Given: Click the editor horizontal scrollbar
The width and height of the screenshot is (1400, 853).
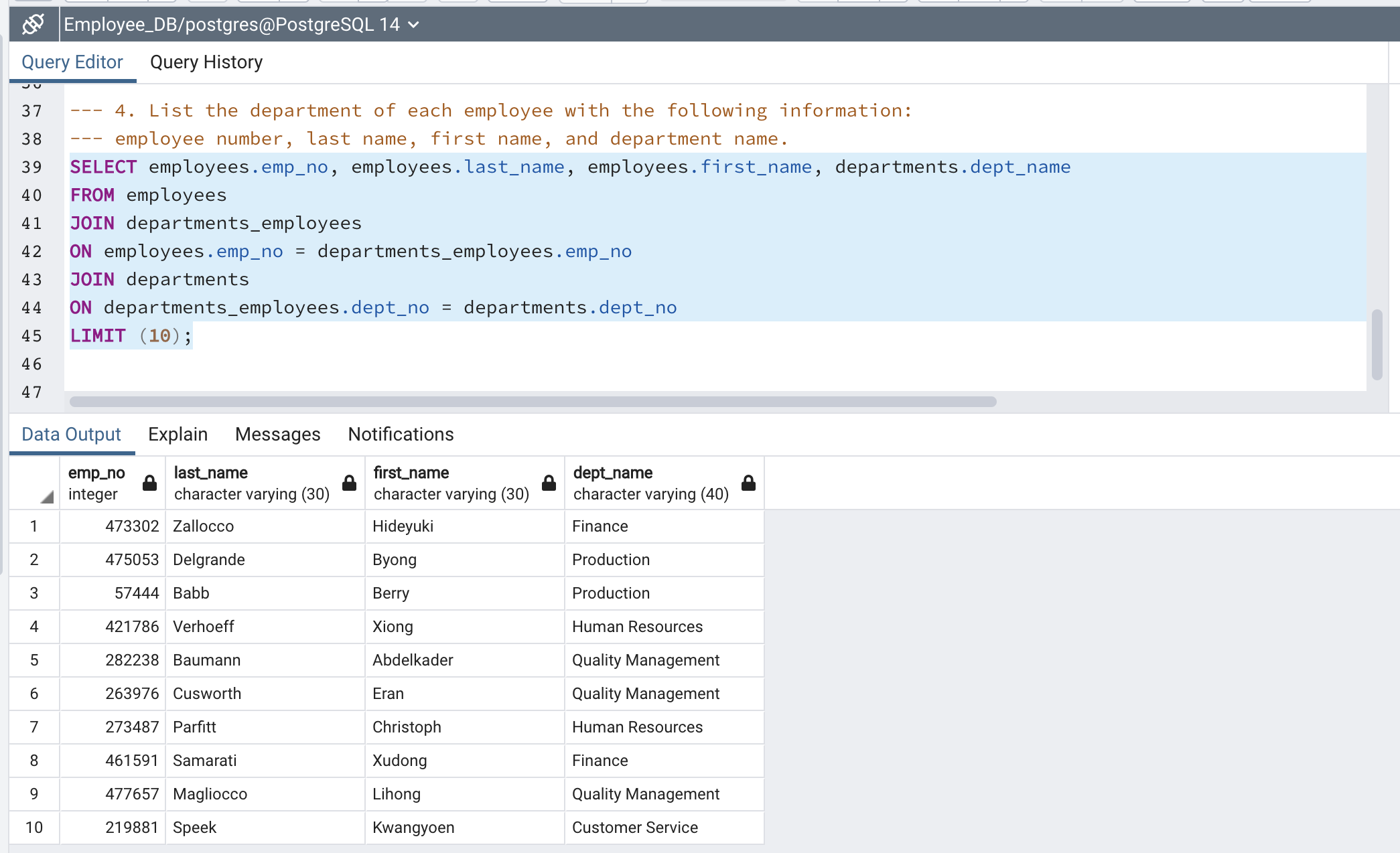Looking at the screenshot, I should click(x=533, y=402).
